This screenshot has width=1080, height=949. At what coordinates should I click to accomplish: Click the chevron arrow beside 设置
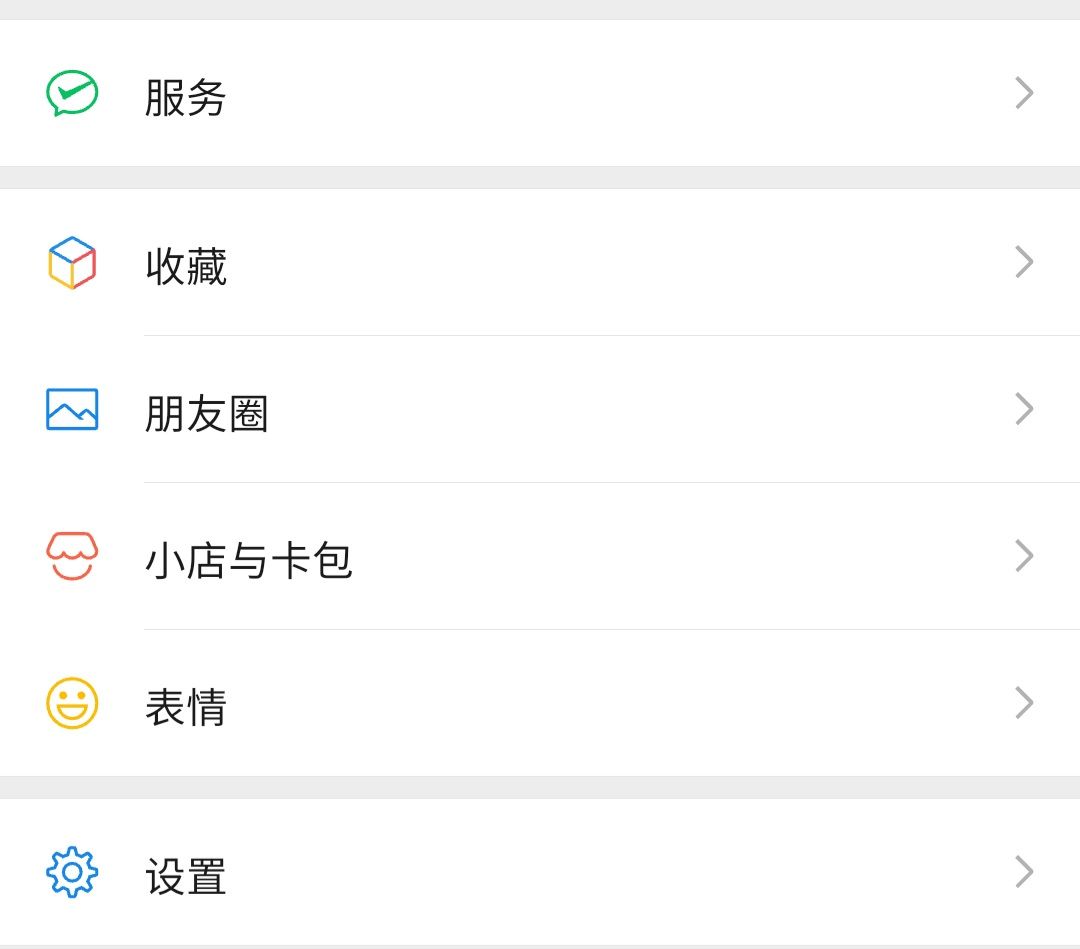point(1024,873)
